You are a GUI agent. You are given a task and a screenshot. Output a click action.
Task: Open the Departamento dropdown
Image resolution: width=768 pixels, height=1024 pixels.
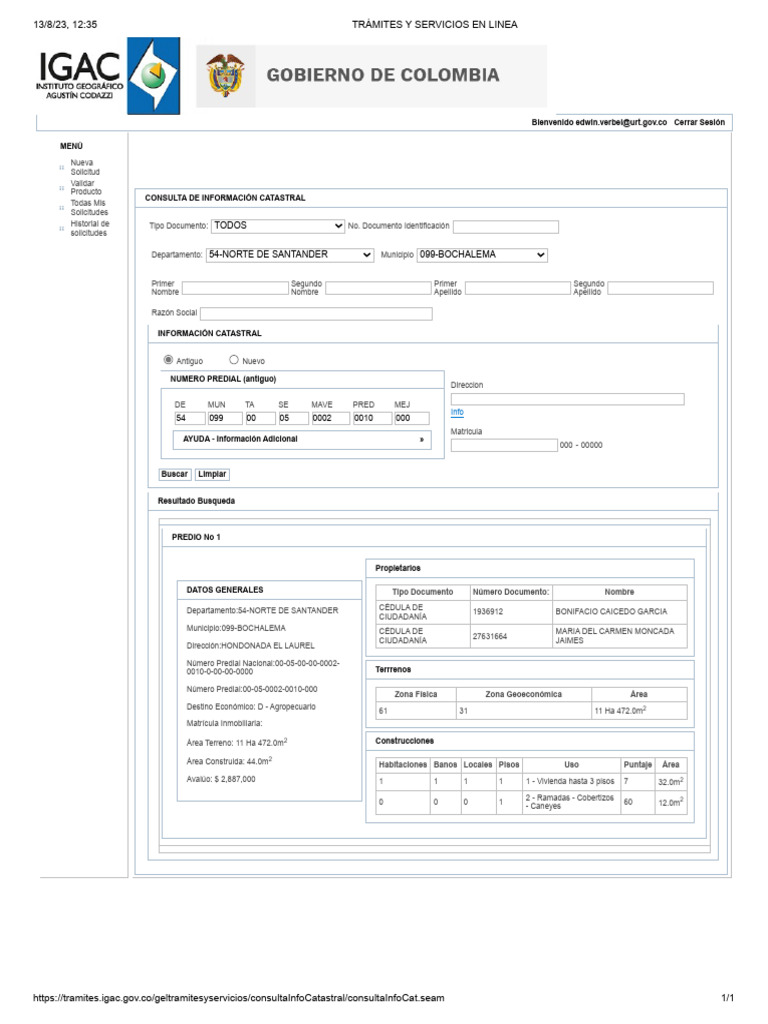(290, 255)
